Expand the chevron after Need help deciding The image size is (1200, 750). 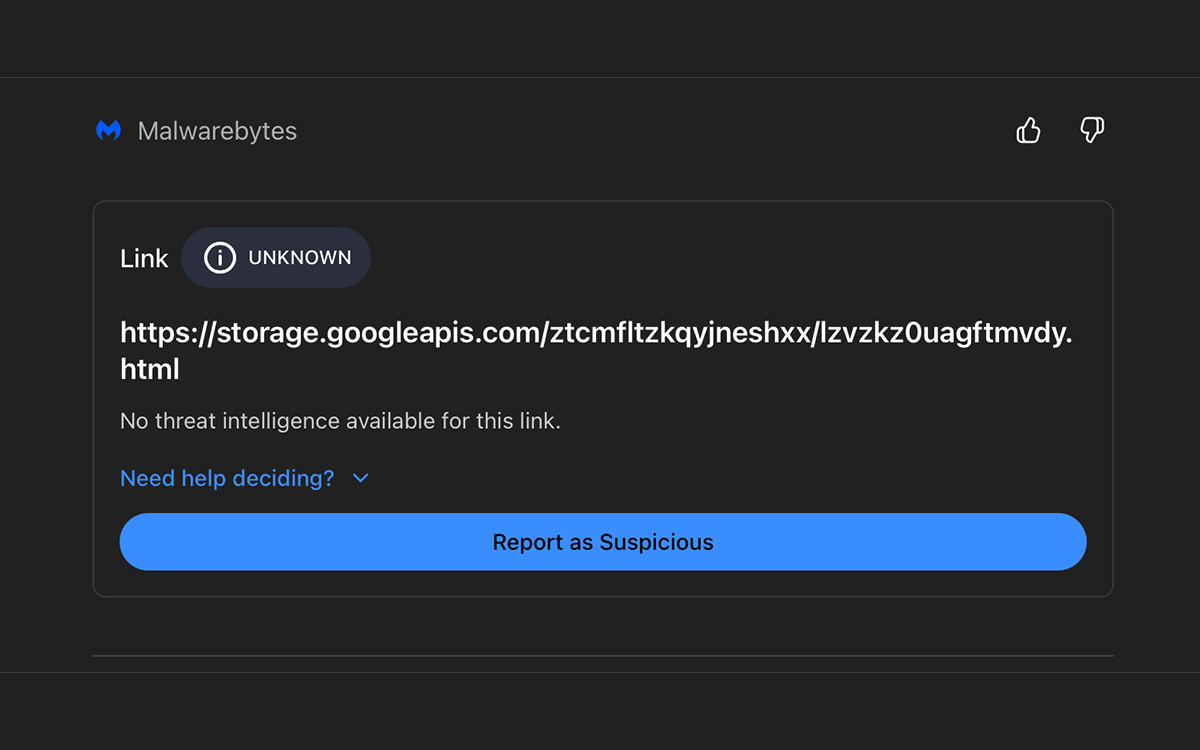click(361, 479)
